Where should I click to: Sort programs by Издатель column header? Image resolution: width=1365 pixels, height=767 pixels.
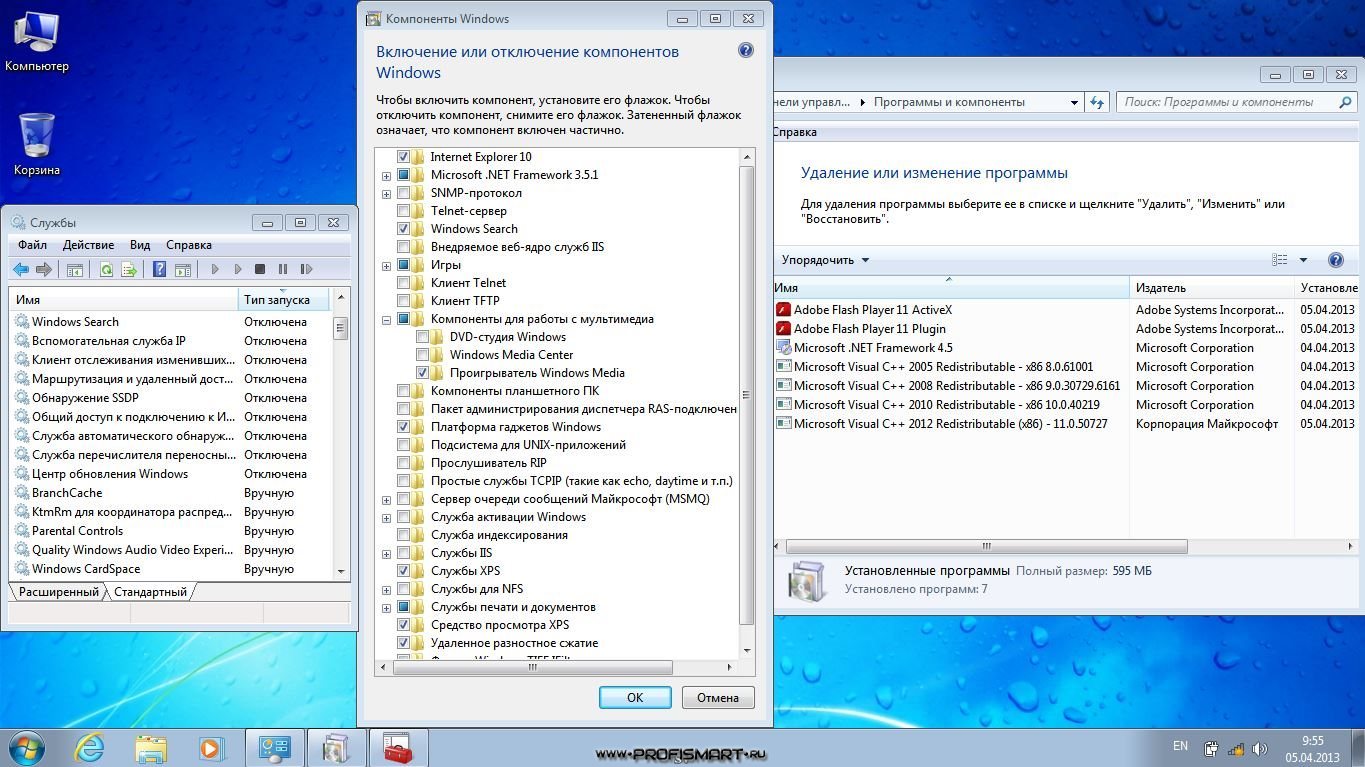point(1211,288)
